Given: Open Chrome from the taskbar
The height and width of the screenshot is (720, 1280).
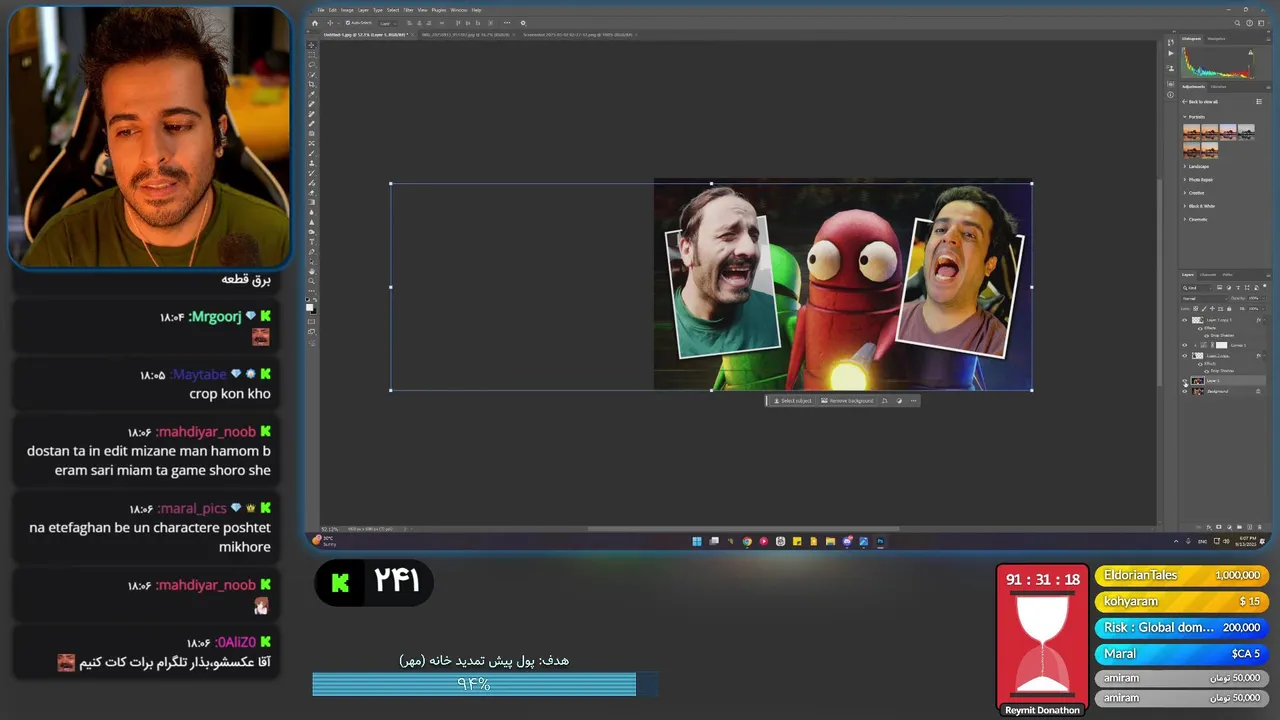Looking at the screenshot, I should tap(746, 542).
